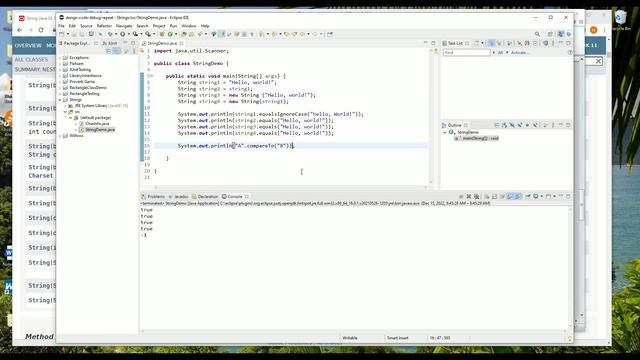The width and height of the screenshot is (640, 360).
Task: Switch to the Problems tab
Action: [153, 197]
